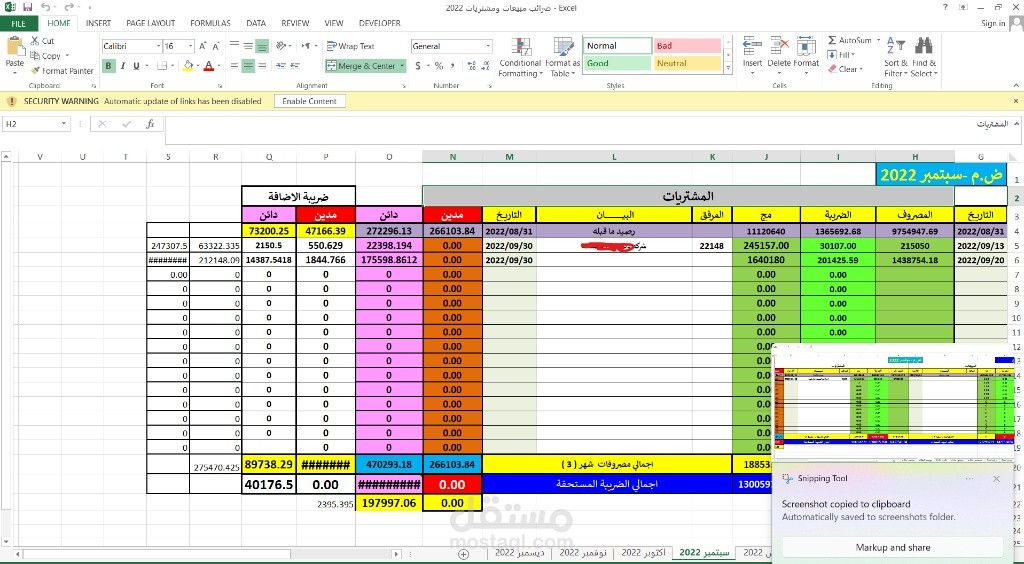Toggle bottom vertical align button
This screenshot has width=1024, height=564.
coord(262,46)
